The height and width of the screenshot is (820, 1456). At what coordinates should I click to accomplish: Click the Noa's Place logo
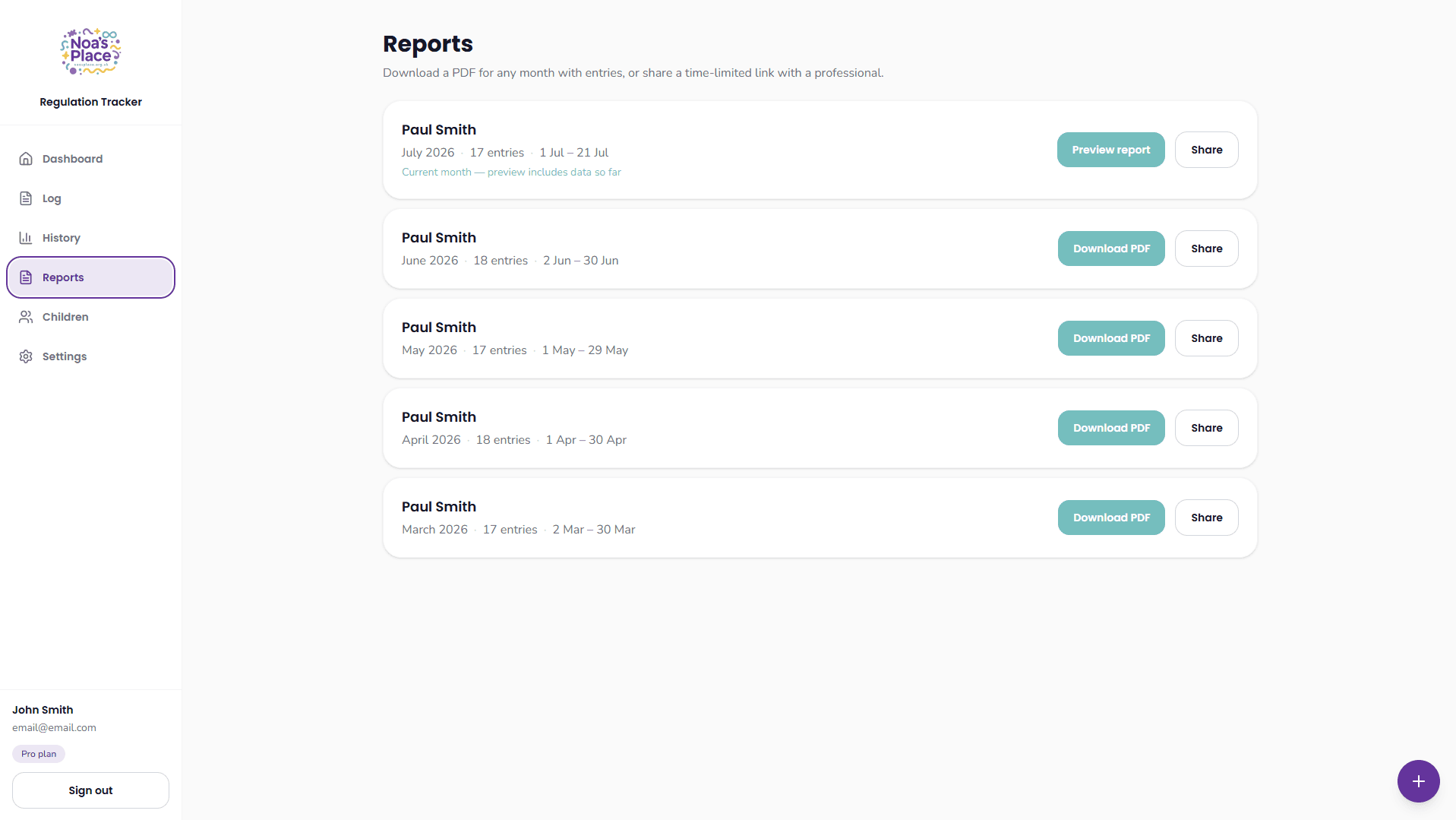(90, 52)
